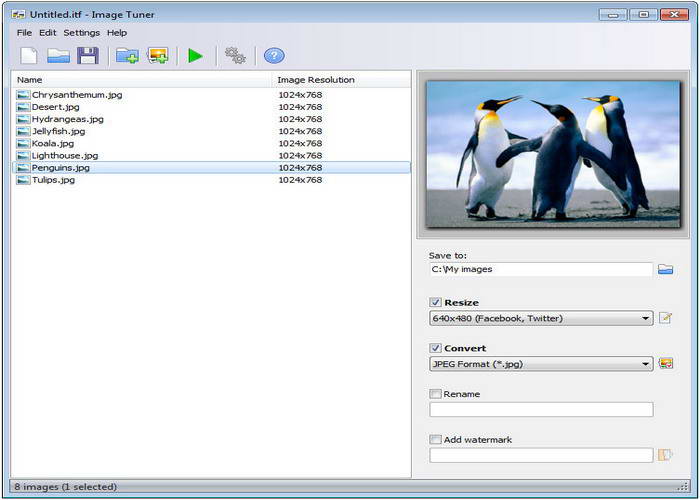
Task: Click the Chrysanthemum.jpg file icon
Action: click(x=23, y=95)
